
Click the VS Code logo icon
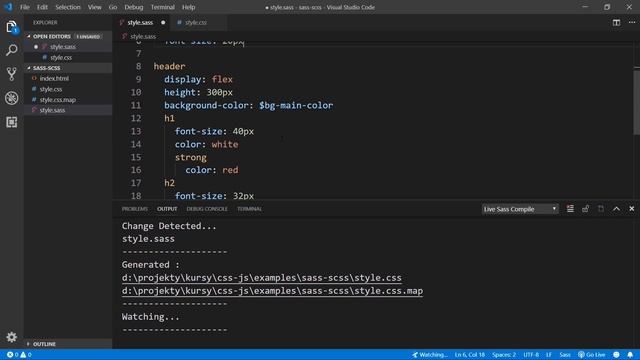pyautogui.click(x=8, y=7)
